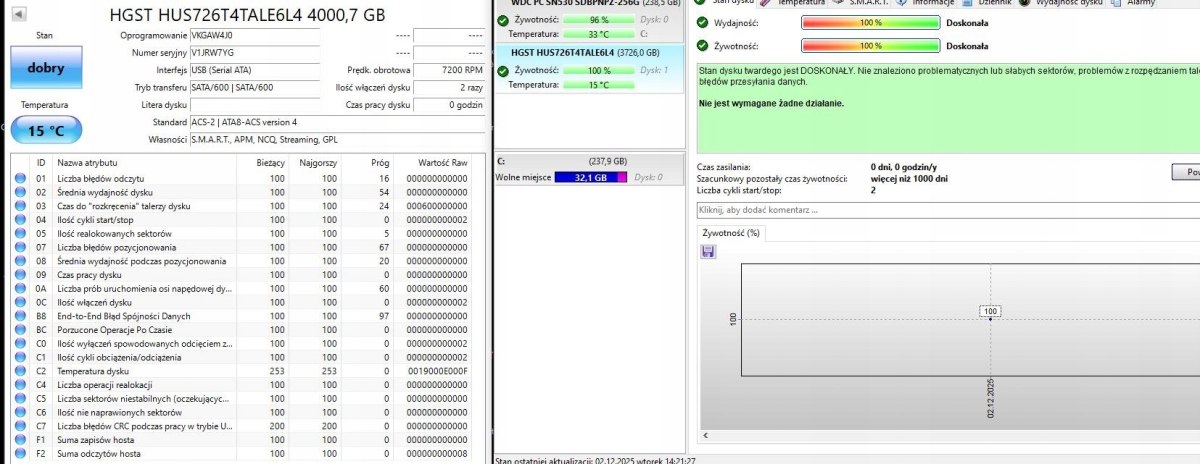Save the Żywotność chart with the floppy icon
This screenshot has width=1200, height=464.
point(709,251)
